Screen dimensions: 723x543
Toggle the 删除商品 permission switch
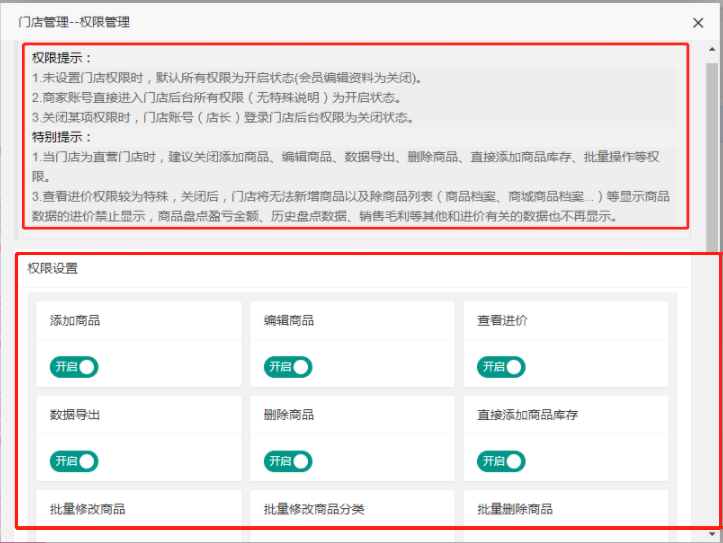[x=288, y=461]
